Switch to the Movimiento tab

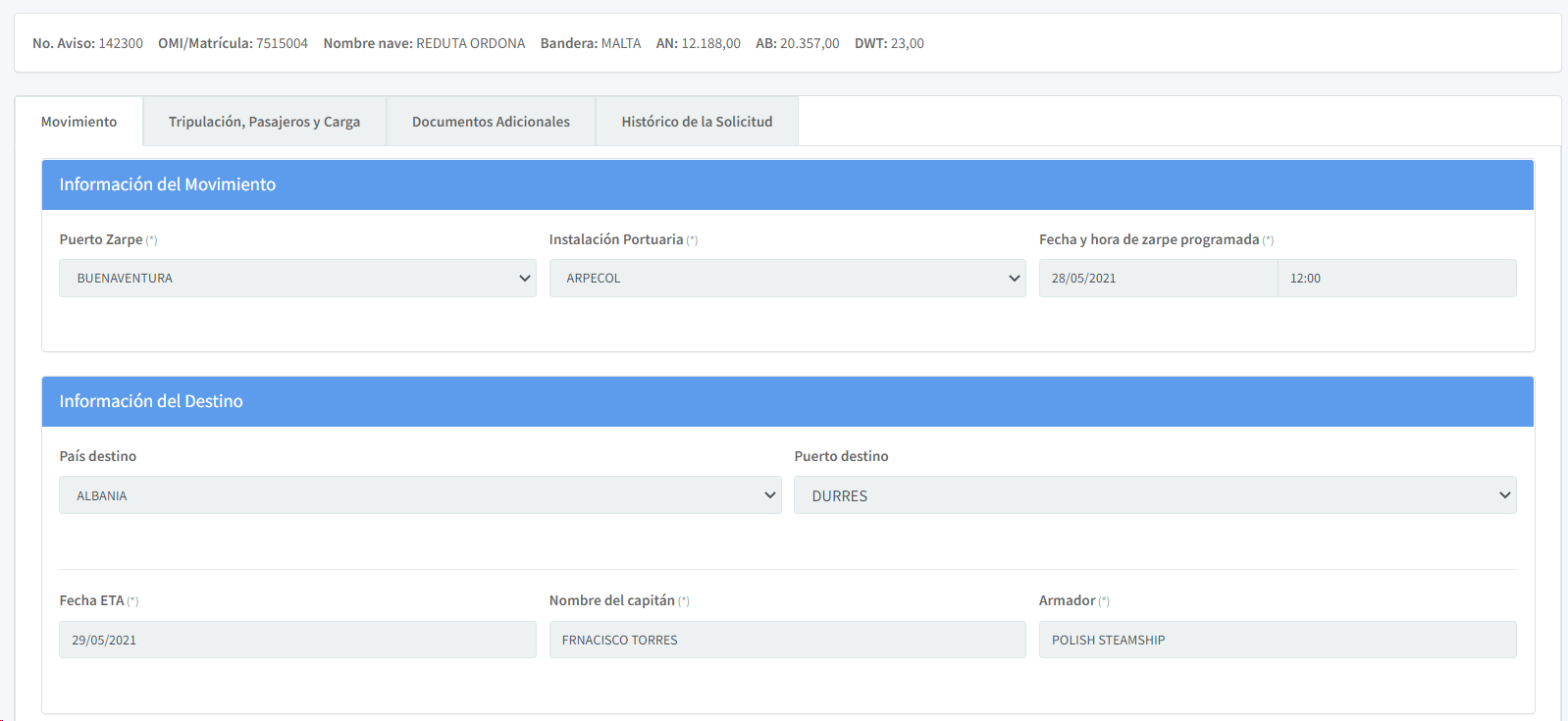(78, 122)
